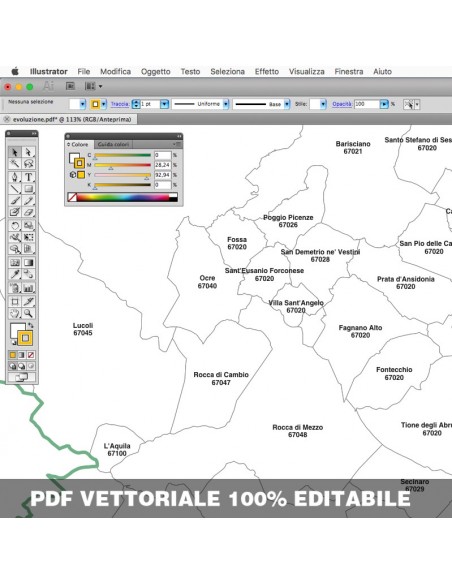Image resolution: width=452 pixels, height=584 pixels.
Task: Select the Eyedropper tool
Action: coord(15,274)
